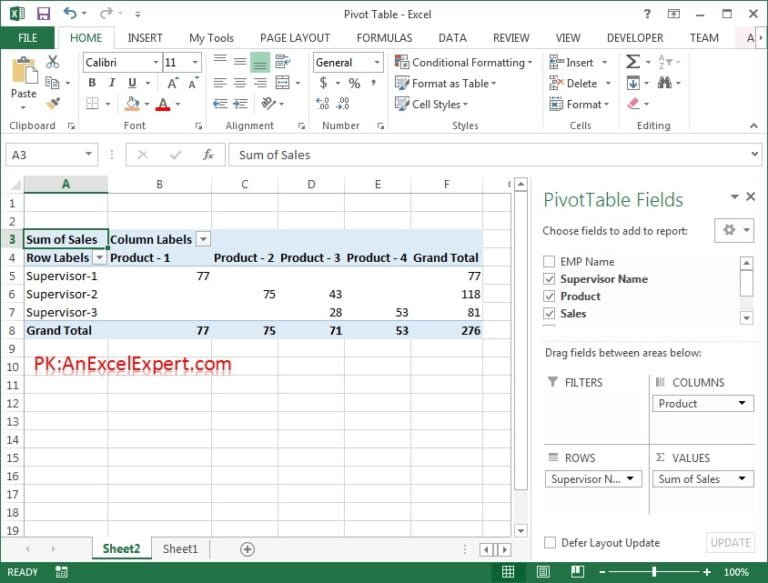The width and height of the screenshot is (768, 583).
Task: Click the Name Box showing A3
Action: 51,155
